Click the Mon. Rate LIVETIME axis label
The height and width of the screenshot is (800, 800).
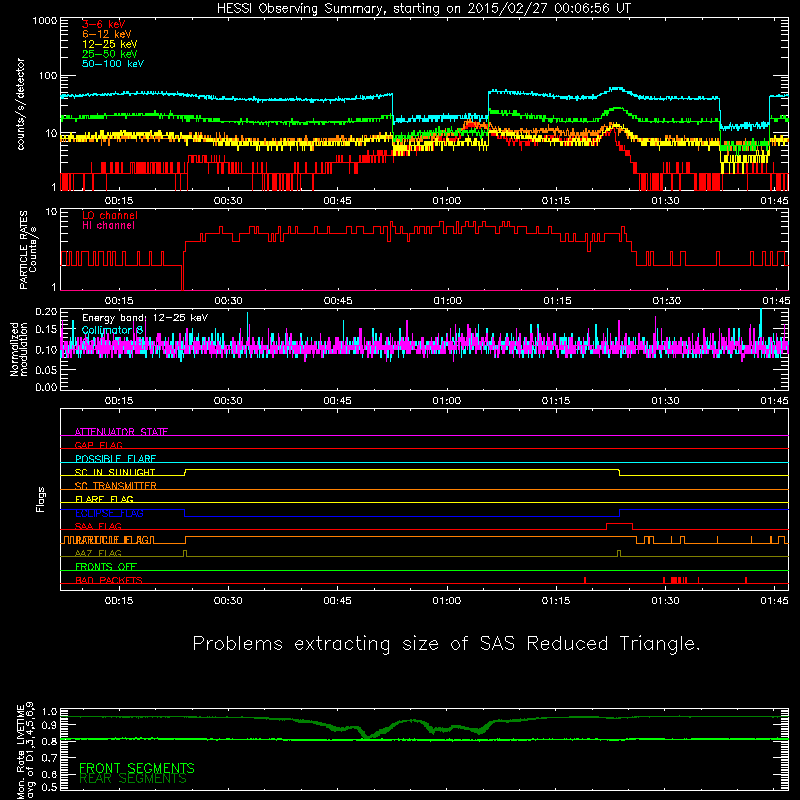(x=25, y=751)
